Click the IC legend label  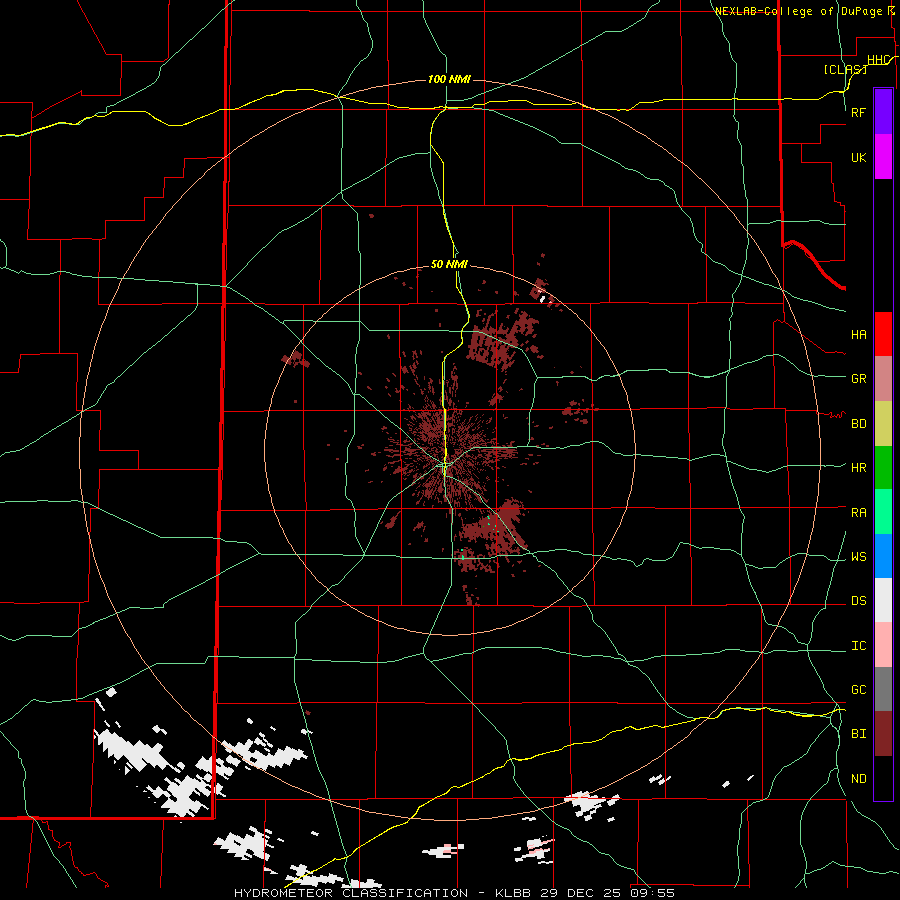point(858,646)
